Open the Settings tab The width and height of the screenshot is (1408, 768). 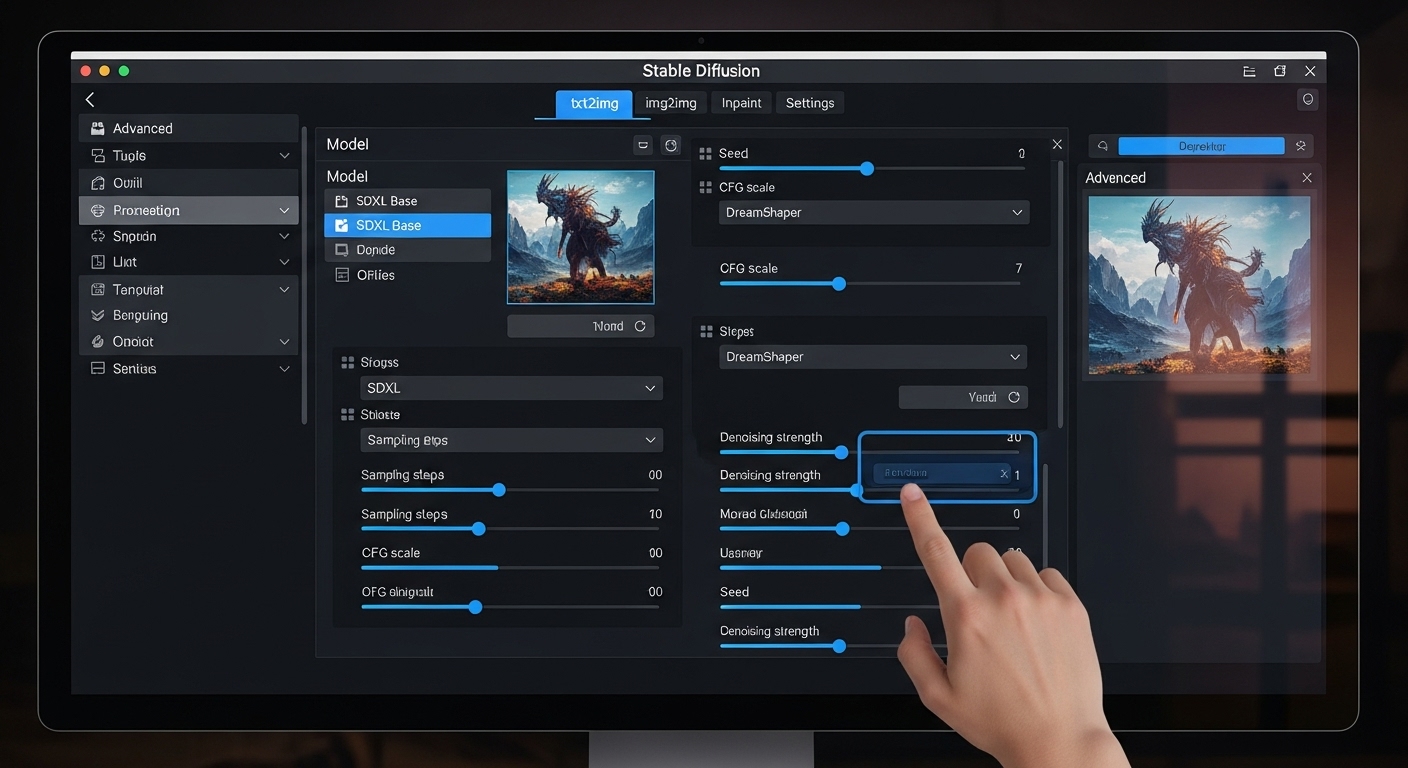click(x=810, y=103)
